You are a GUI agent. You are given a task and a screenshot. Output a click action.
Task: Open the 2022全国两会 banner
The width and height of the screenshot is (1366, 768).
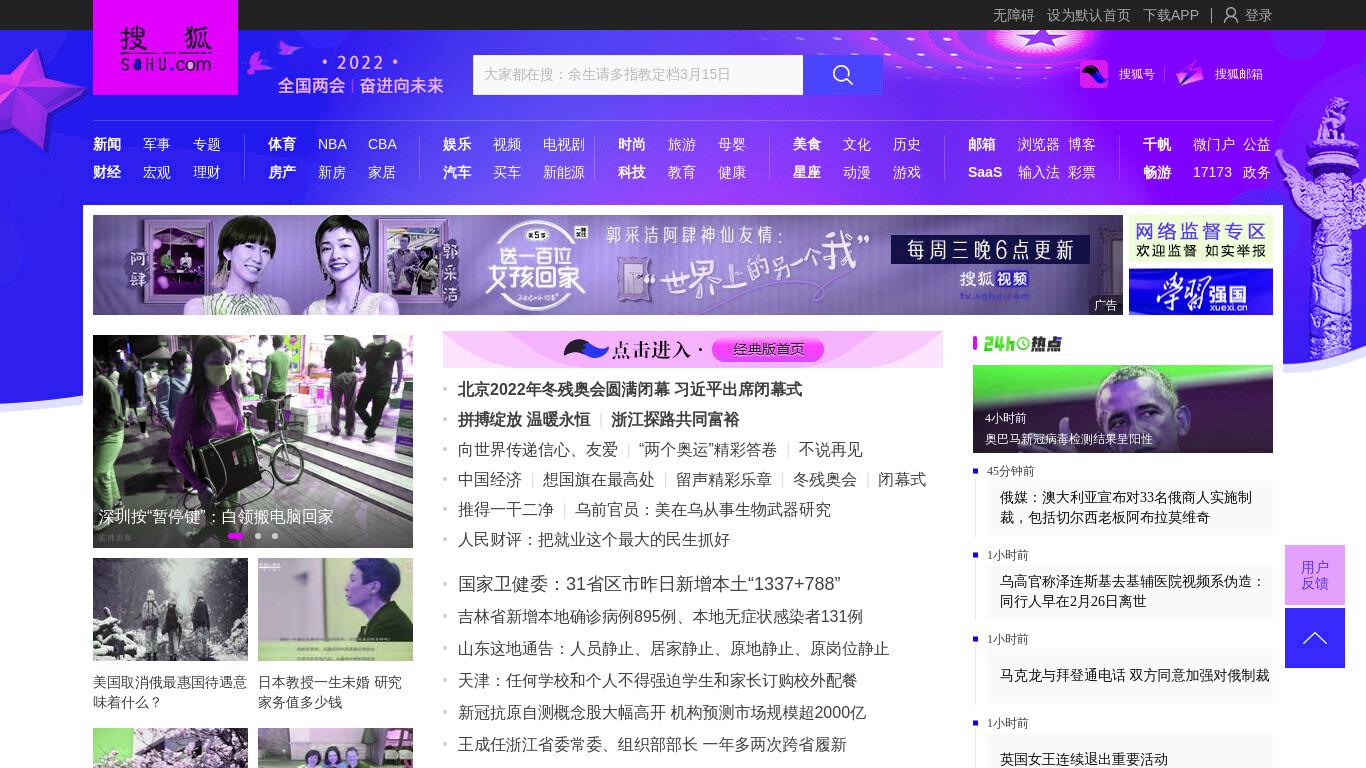click(x=346, y=74)
